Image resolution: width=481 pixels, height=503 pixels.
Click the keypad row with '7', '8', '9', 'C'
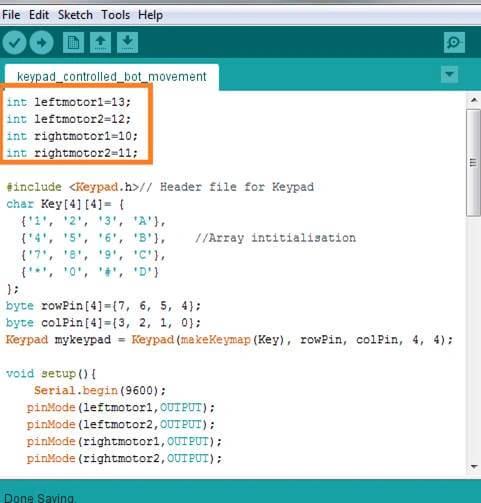(93, 255)
